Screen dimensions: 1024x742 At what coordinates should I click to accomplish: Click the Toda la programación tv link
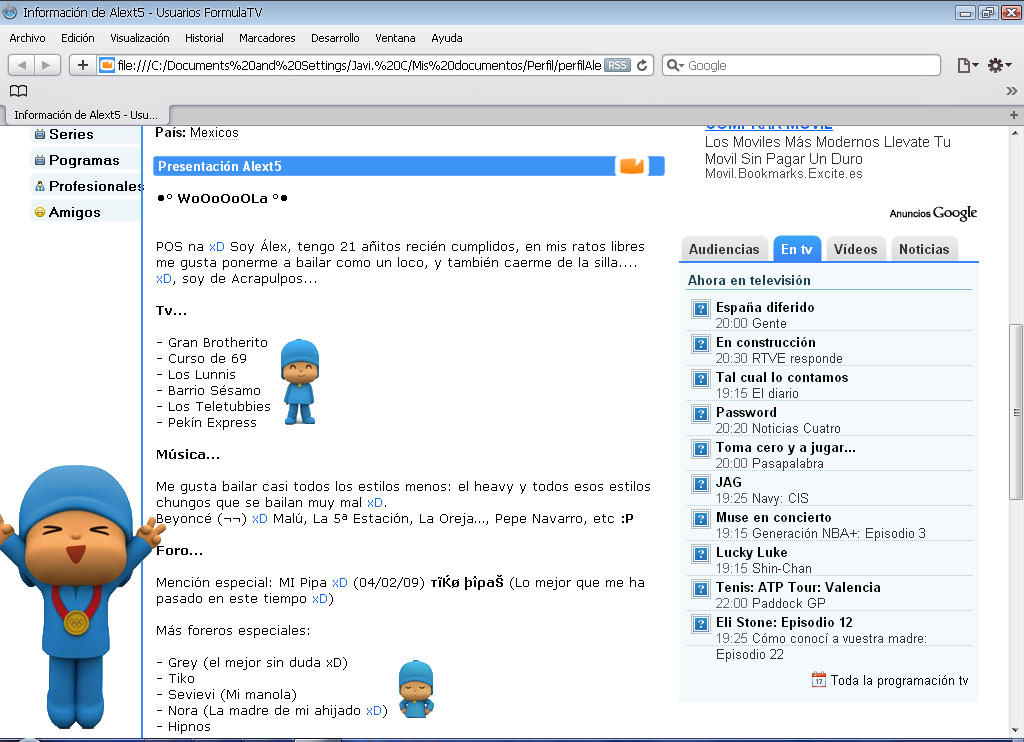[x=899, y=680]
